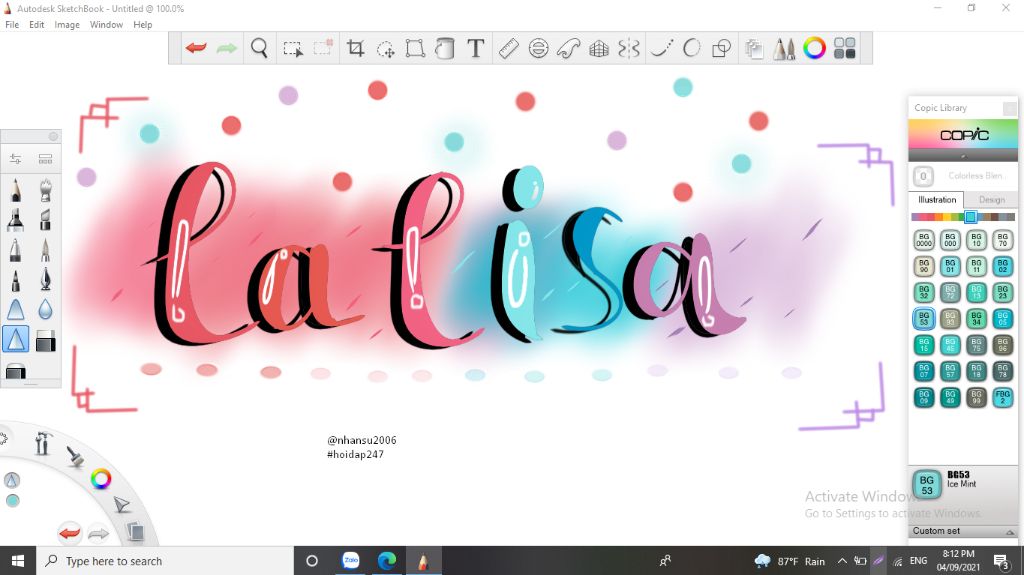The image size is (1024, 575).
Task: Open the Edit menu
Action: point(37,25)
